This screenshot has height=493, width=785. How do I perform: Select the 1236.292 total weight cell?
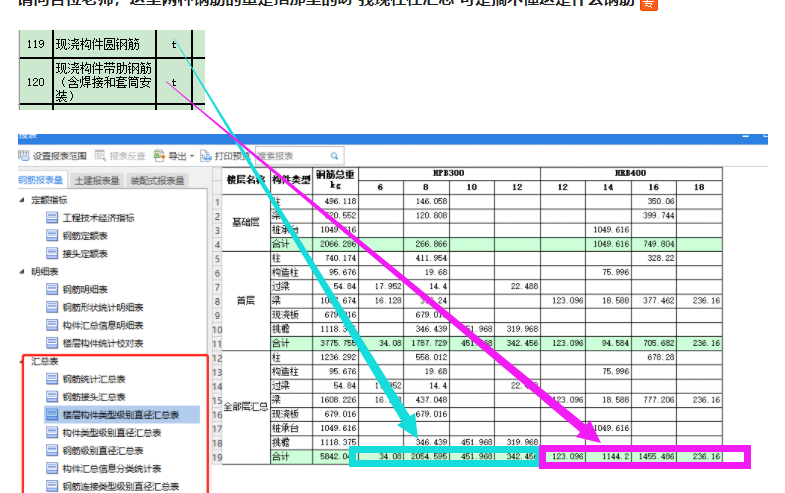(x=335, y=357)
